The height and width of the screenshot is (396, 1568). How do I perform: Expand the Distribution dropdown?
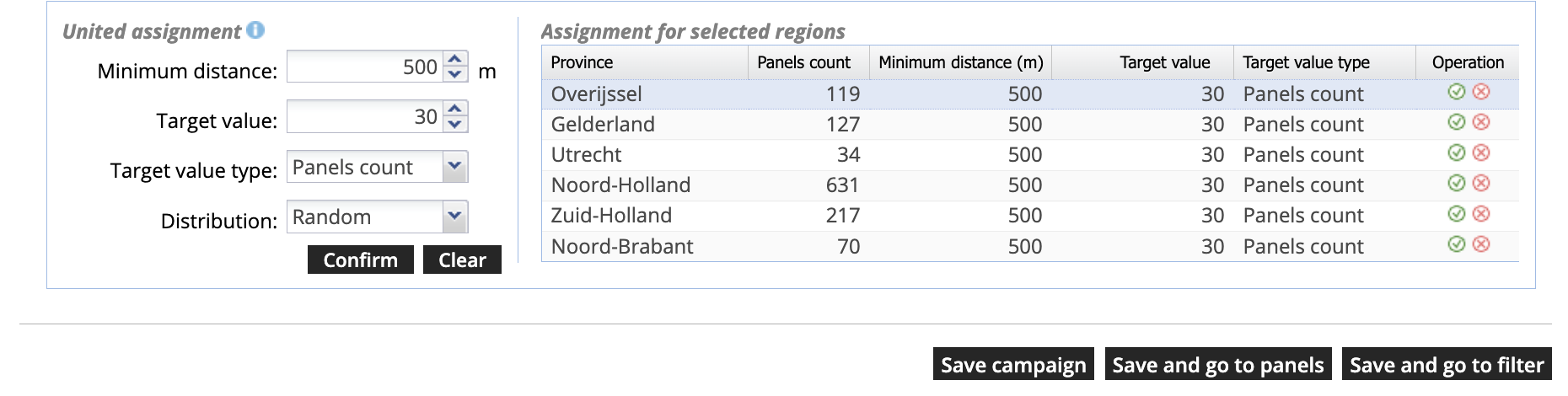454,217
